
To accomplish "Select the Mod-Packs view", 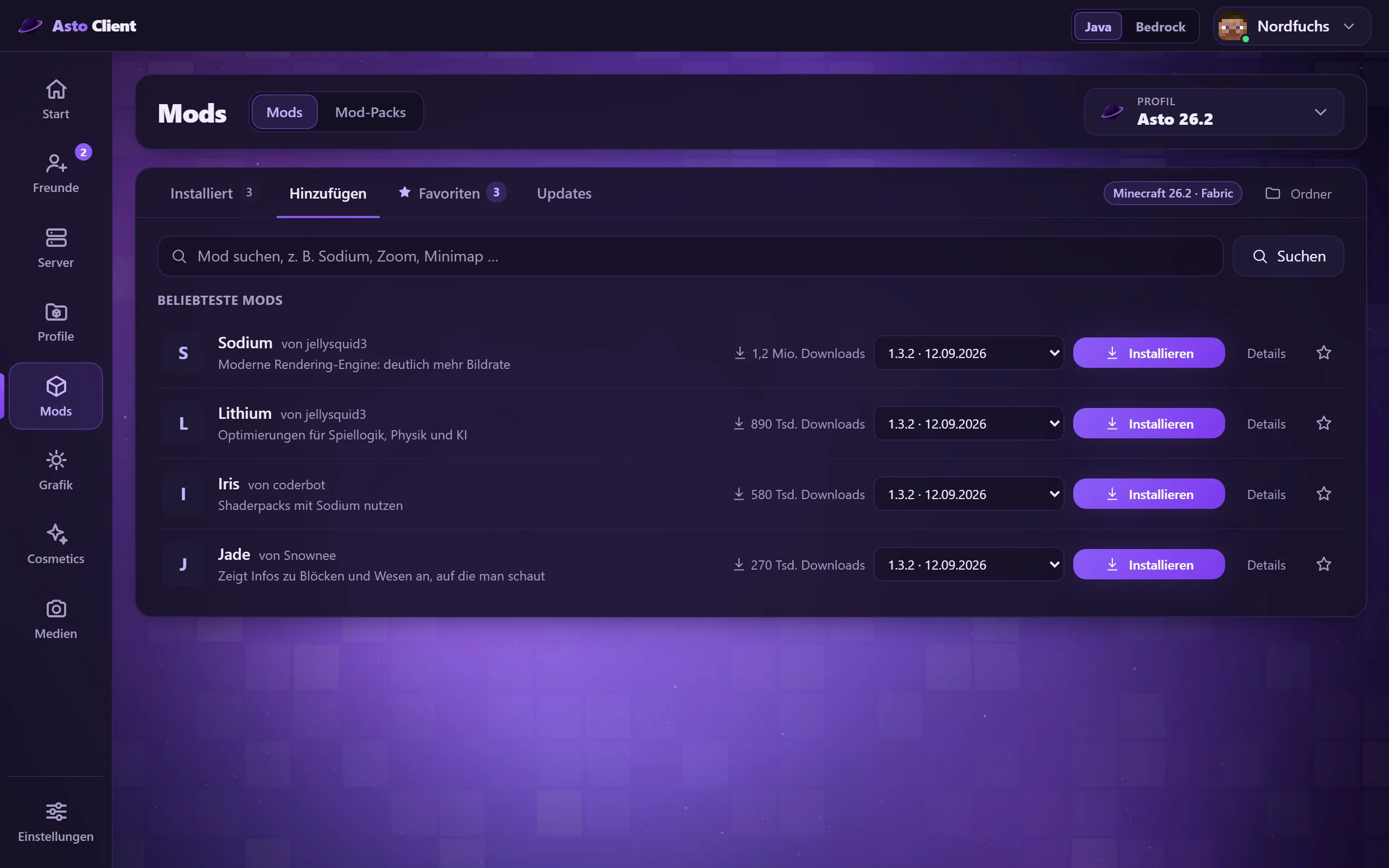I will point(370,112).
